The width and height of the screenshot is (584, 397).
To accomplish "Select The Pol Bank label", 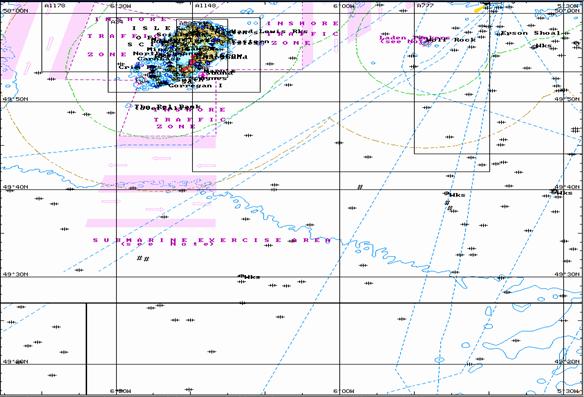I will click(x=168, y=107).
